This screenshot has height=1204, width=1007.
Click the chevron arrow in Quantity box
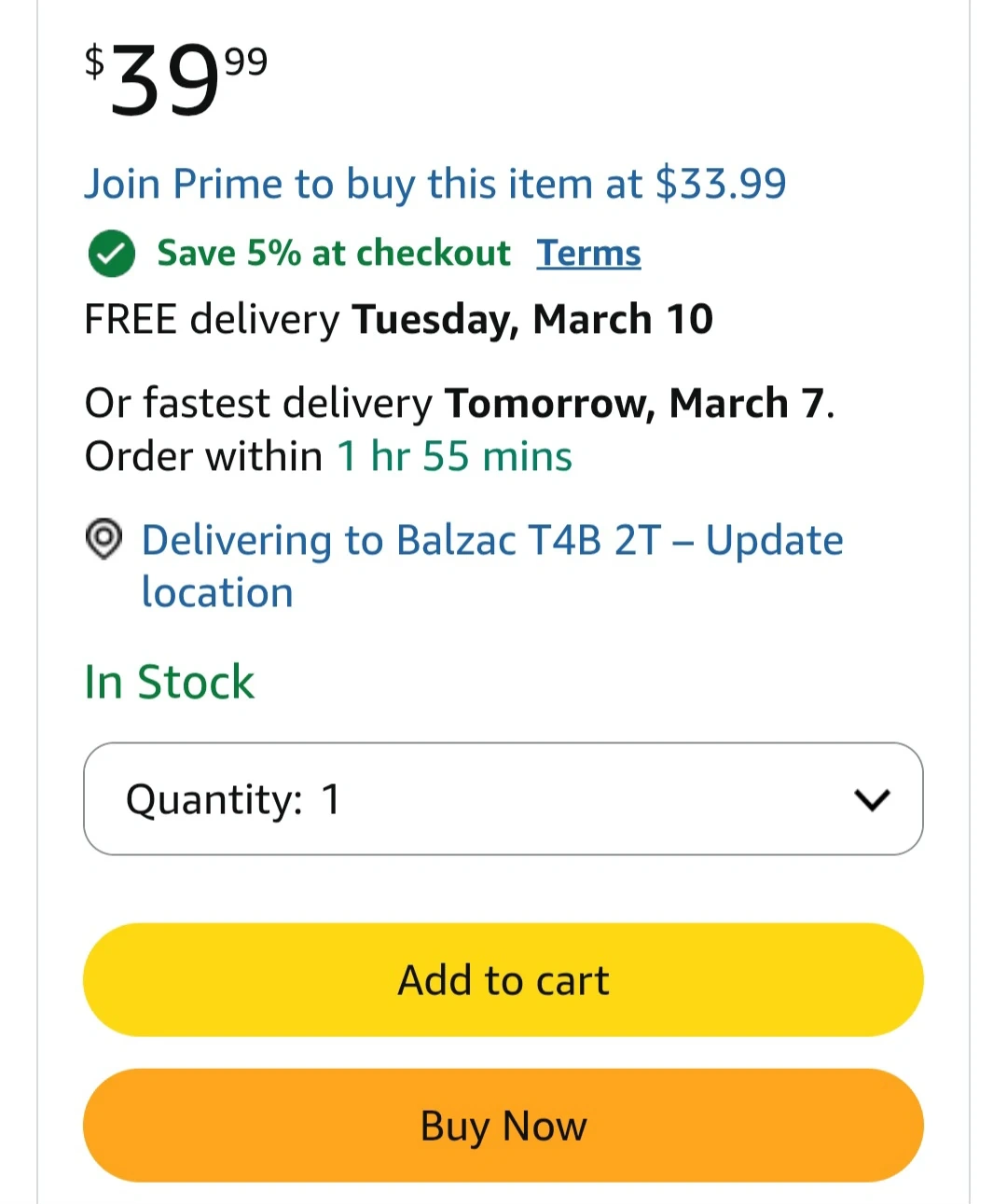[872, 799]
